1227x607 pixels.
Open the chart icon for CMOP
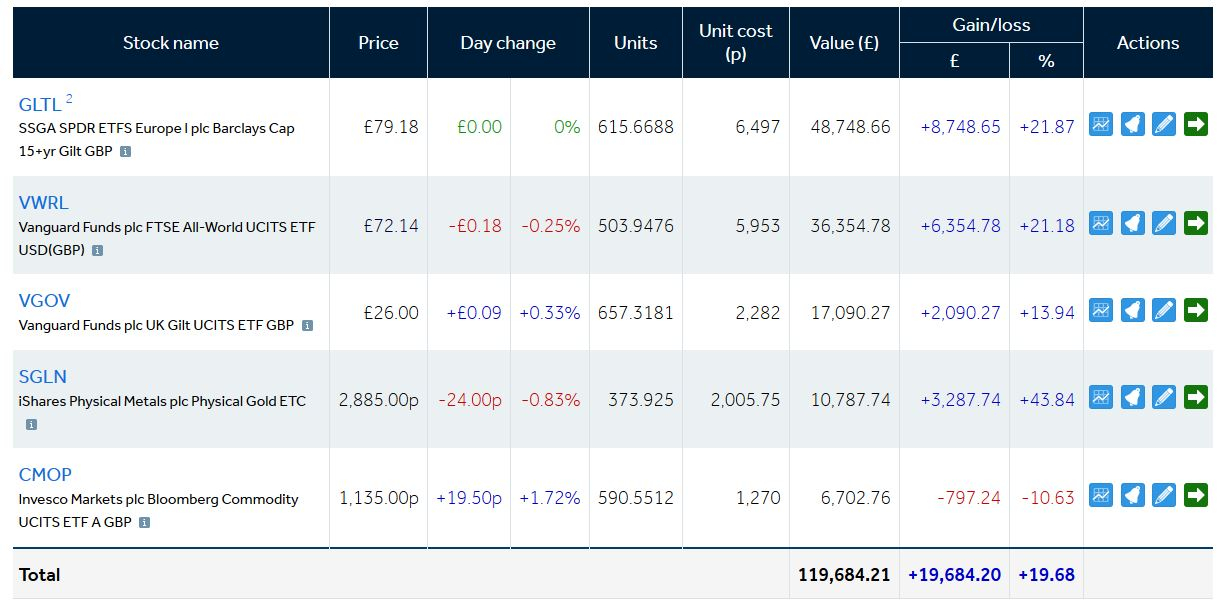(1100, 495)
